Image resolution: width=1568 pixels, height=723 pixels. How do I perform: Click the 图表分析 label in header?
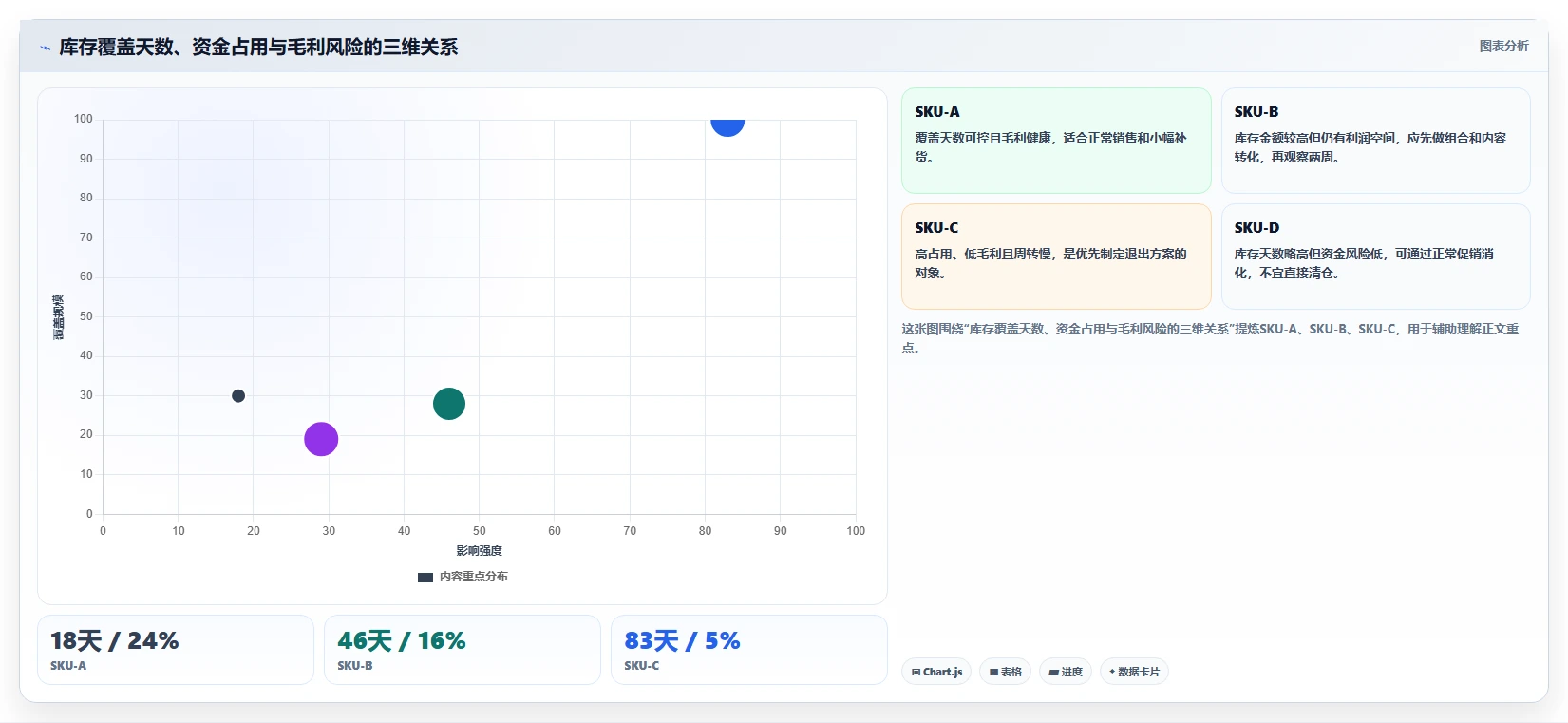coord(1503,46)
